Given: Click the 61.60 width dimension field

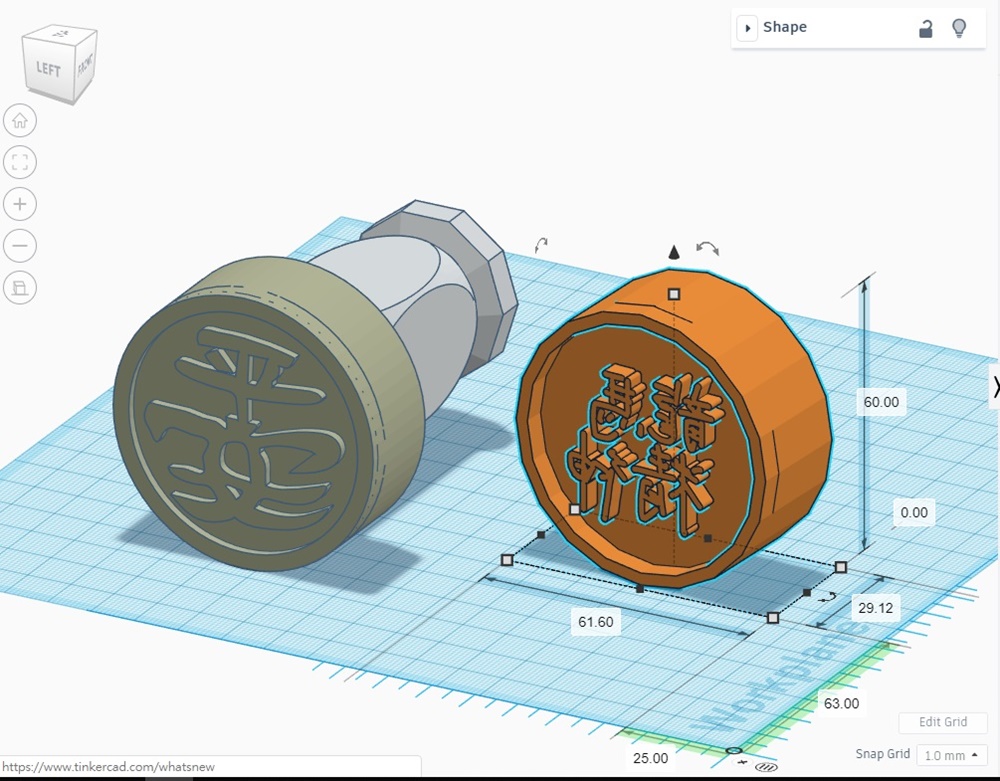Looking at the screenshot, I should [x=595, y=622].
